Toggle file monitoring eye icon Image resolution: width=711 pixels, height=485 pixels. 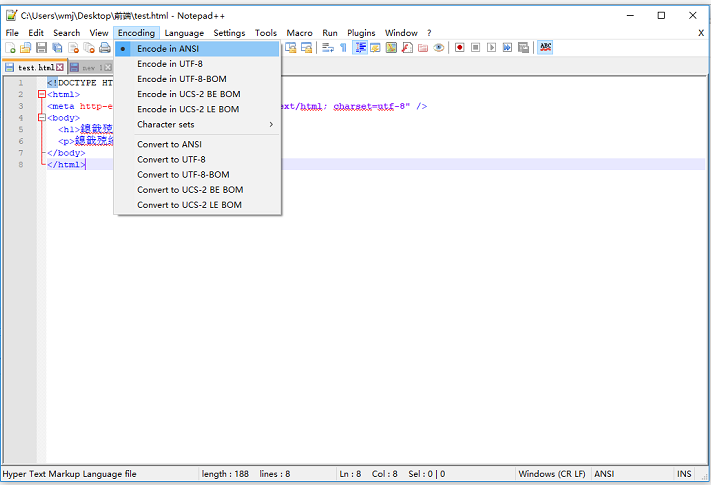[x=438, y=48]
